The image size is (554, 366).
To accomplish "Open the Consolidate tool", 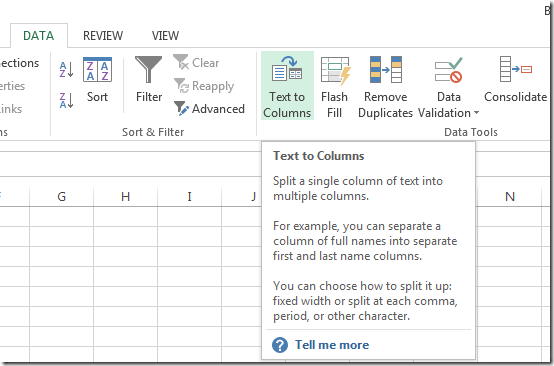I will coord(515,79).
